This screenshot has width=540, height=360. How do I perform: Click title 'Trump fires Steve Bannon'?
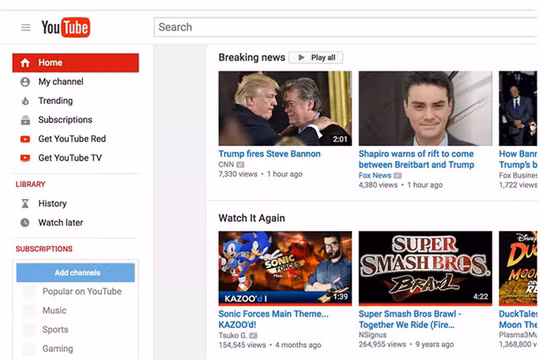tap(270, 154)
